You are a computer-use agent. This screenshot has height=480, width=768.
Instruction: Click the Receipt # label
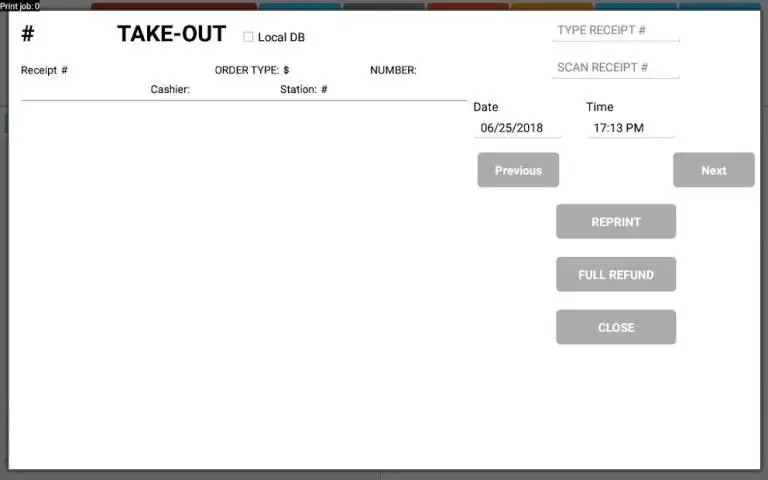tap(44, 70)
